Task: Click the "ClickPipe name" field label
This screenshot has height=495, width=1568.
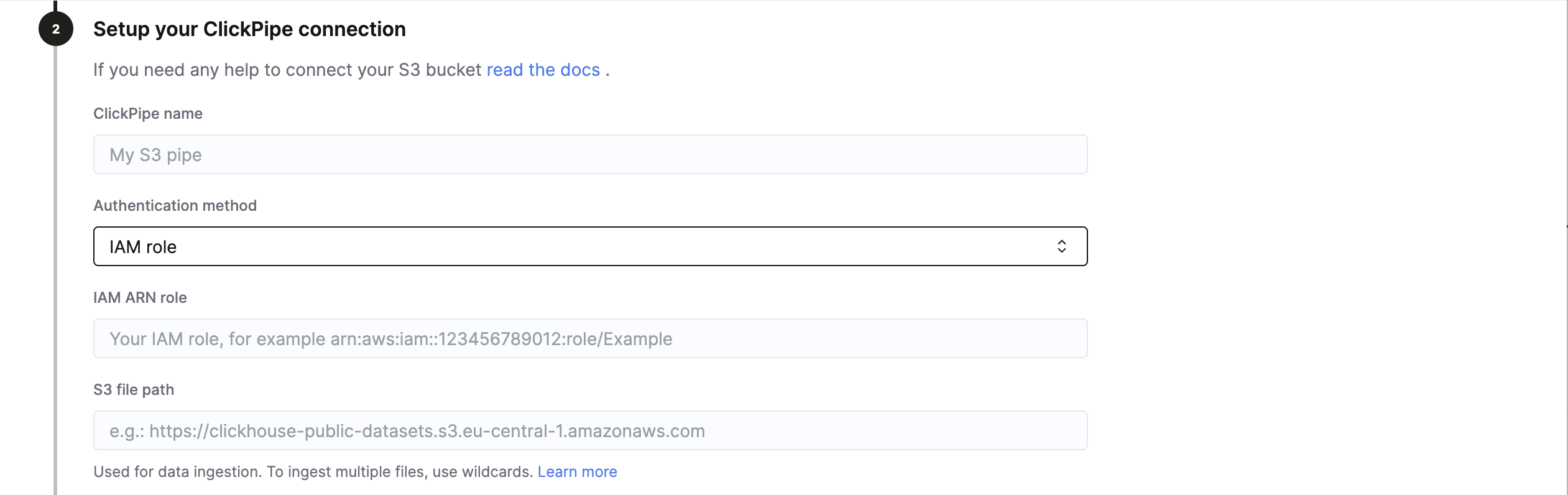Action: tap(148, 113)
